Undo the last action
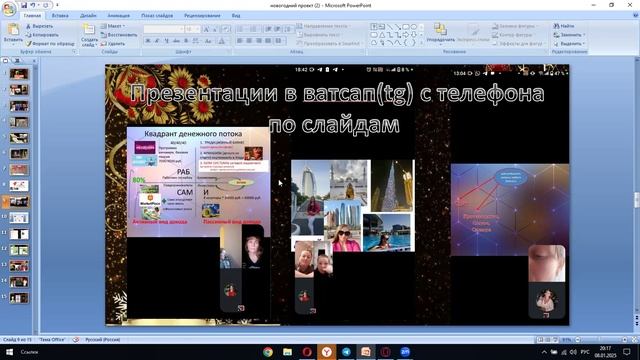Screen dimensions: 640x360 click(x=33, y=5)
